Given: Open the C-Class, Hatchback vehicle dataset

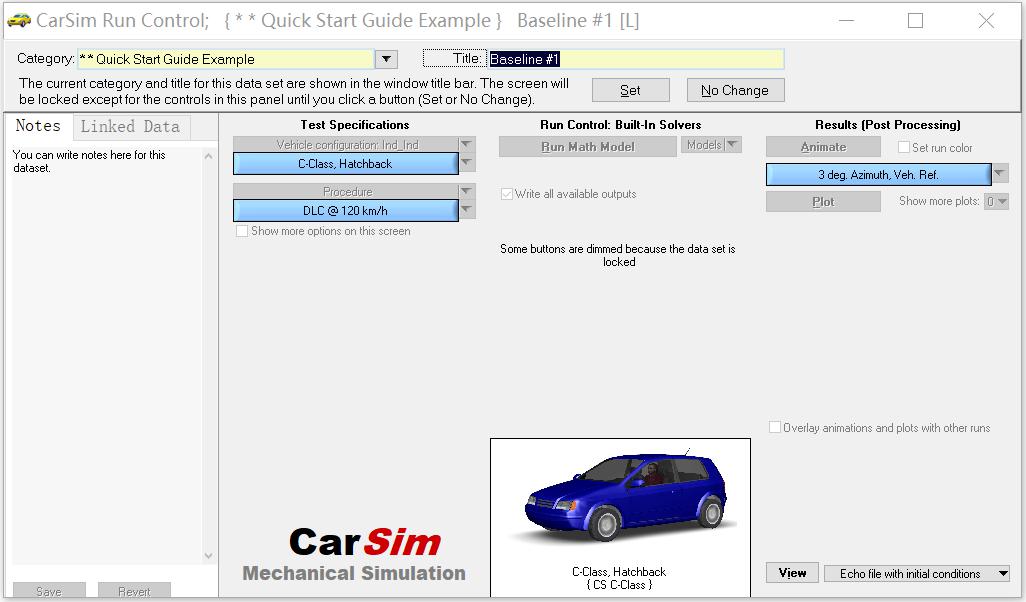Looking at the screenshot, I should point(347,163).
